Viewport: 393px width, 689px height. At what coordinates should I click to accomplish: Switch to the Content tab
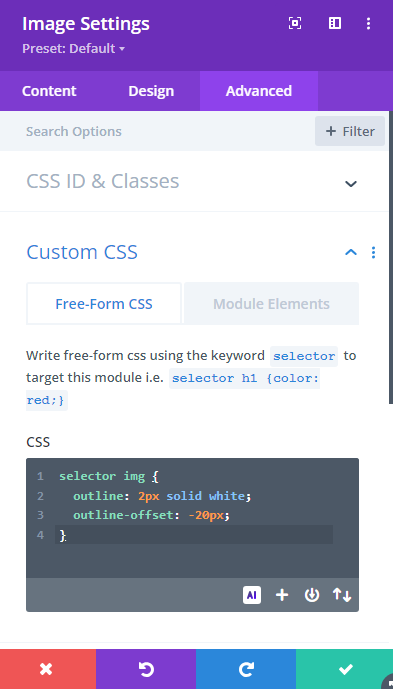point(49,91)
